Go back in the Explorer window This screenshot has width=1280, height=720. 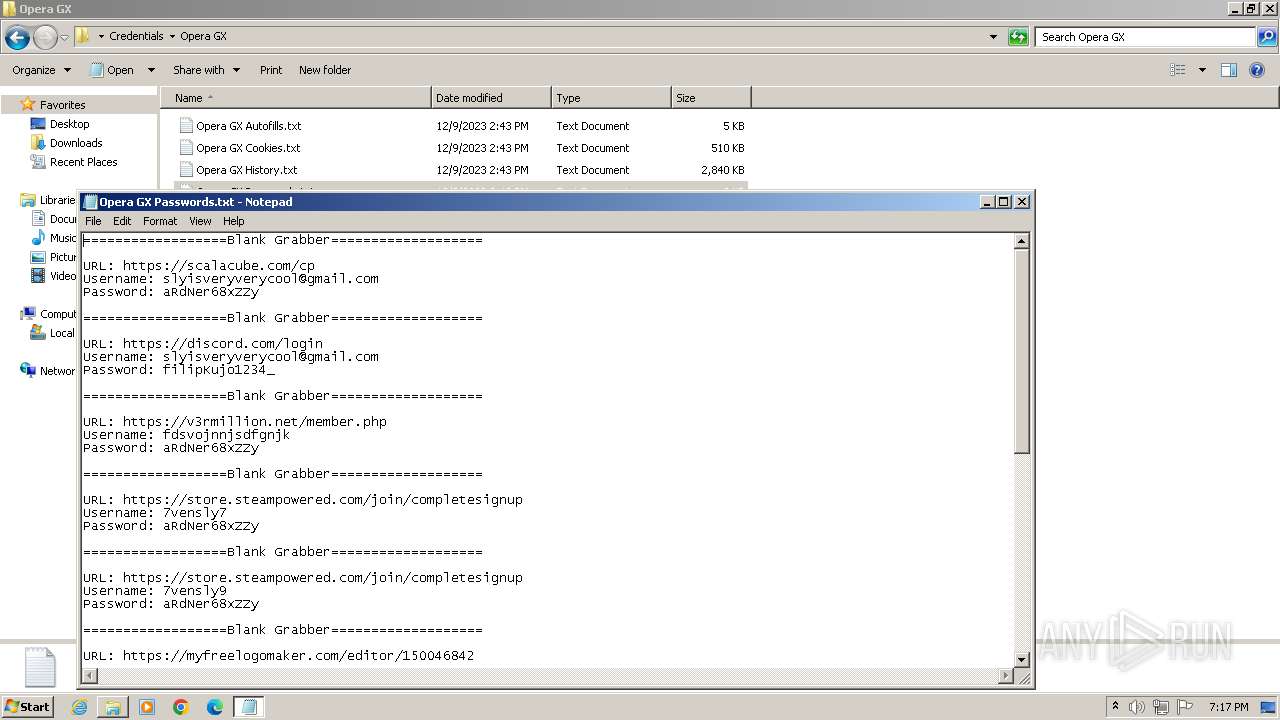(17, 38)
